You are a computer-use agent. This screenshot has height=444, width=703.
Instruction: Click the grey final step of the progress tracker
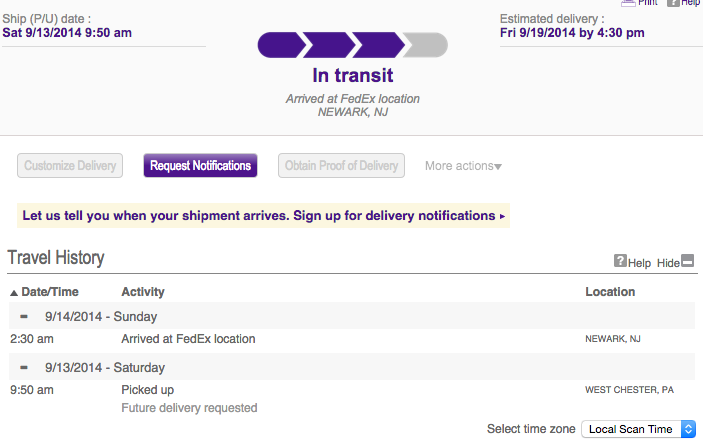click(427, 45)
